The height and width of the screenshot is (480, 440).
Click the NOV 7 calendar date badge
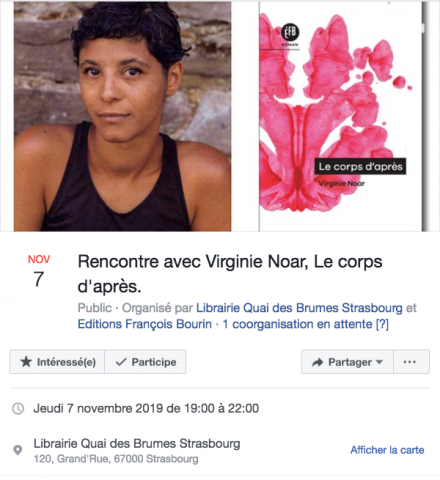(39, 271)
